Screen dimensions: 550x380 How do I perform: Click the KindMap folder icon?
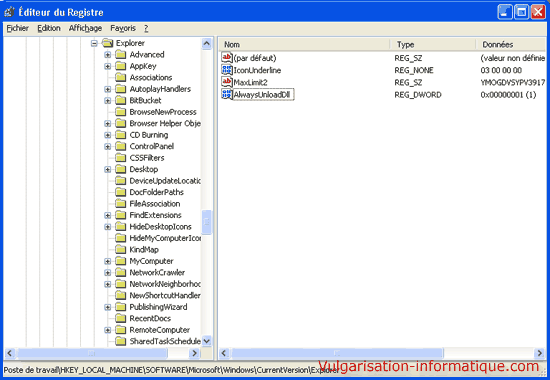coord(121,249)
